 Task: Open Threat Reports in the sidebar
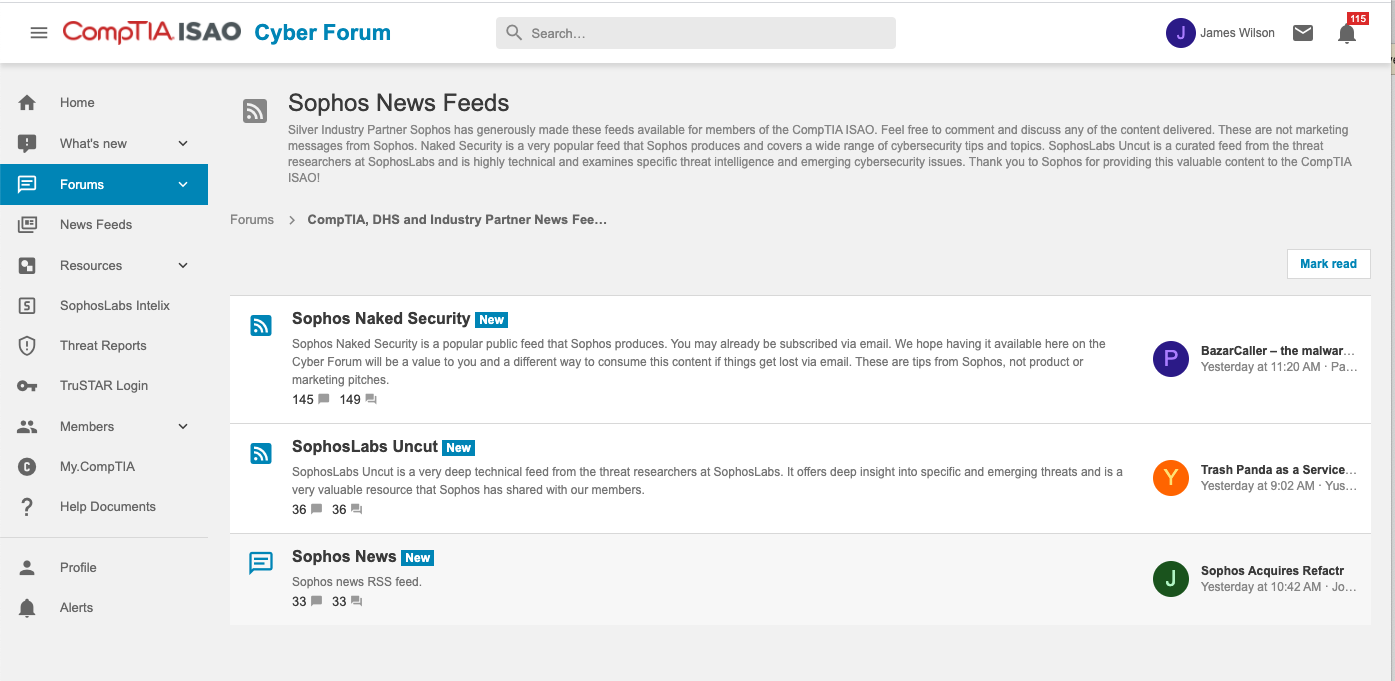point(104,346)
